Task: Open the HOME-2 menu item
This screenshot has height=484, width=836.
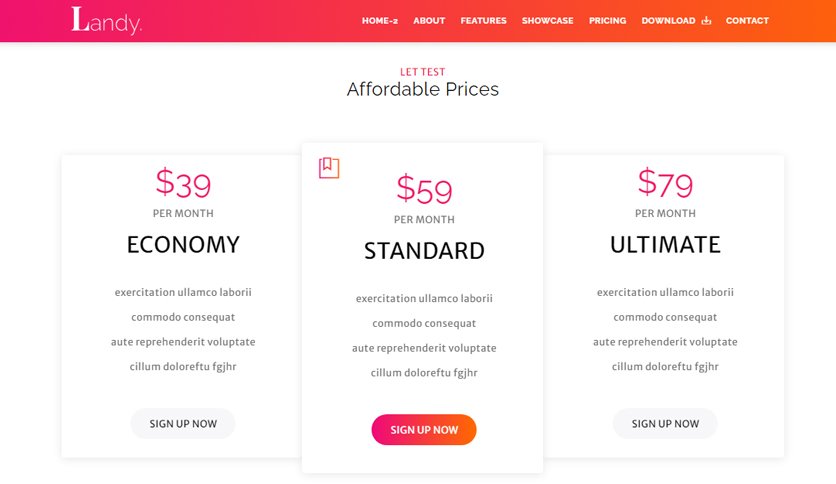Action: click(x=380, y=21)
